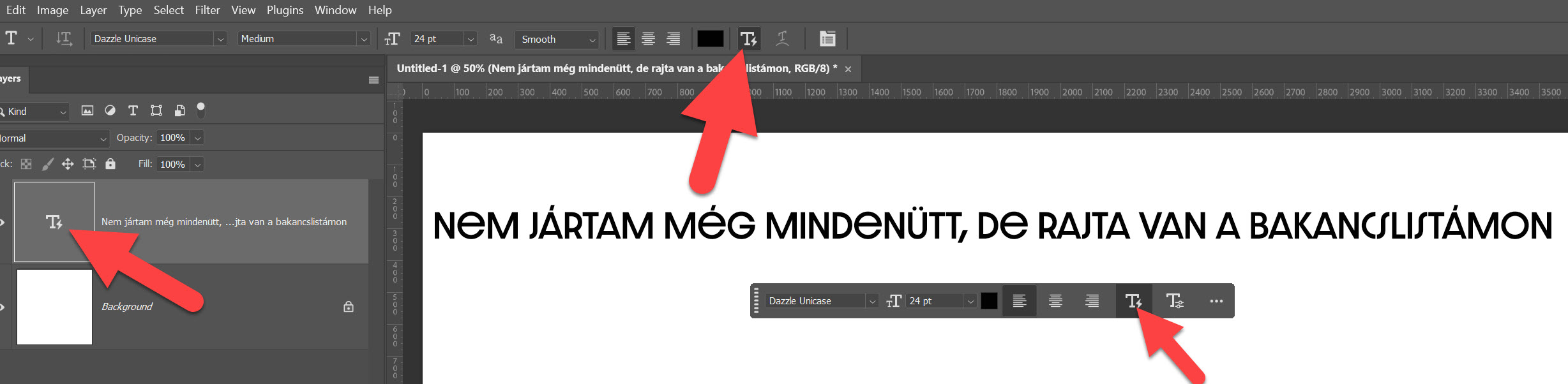The width and height of the screenshot is (1568, 384).
Task: Open the Layer menu
Action: (93, 10)
